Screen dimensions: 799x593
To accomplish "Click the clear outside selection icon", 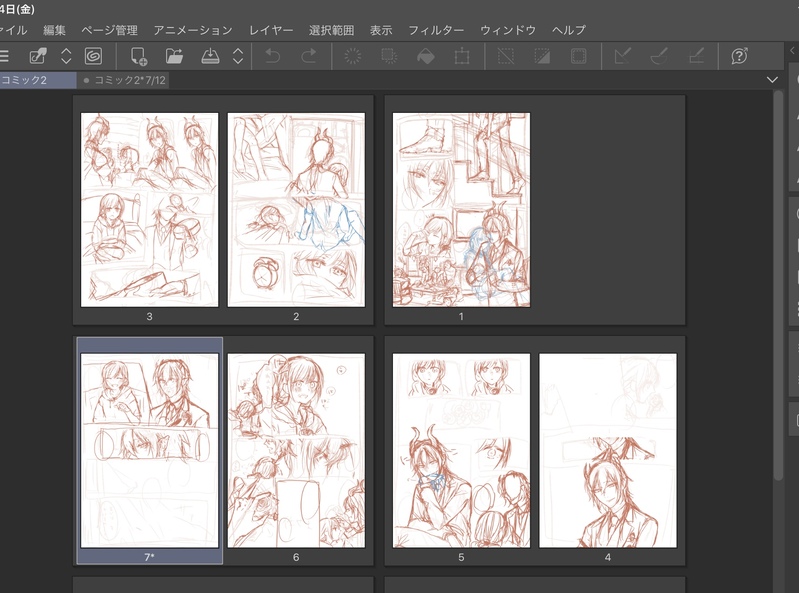I will [x=389, y=56].
